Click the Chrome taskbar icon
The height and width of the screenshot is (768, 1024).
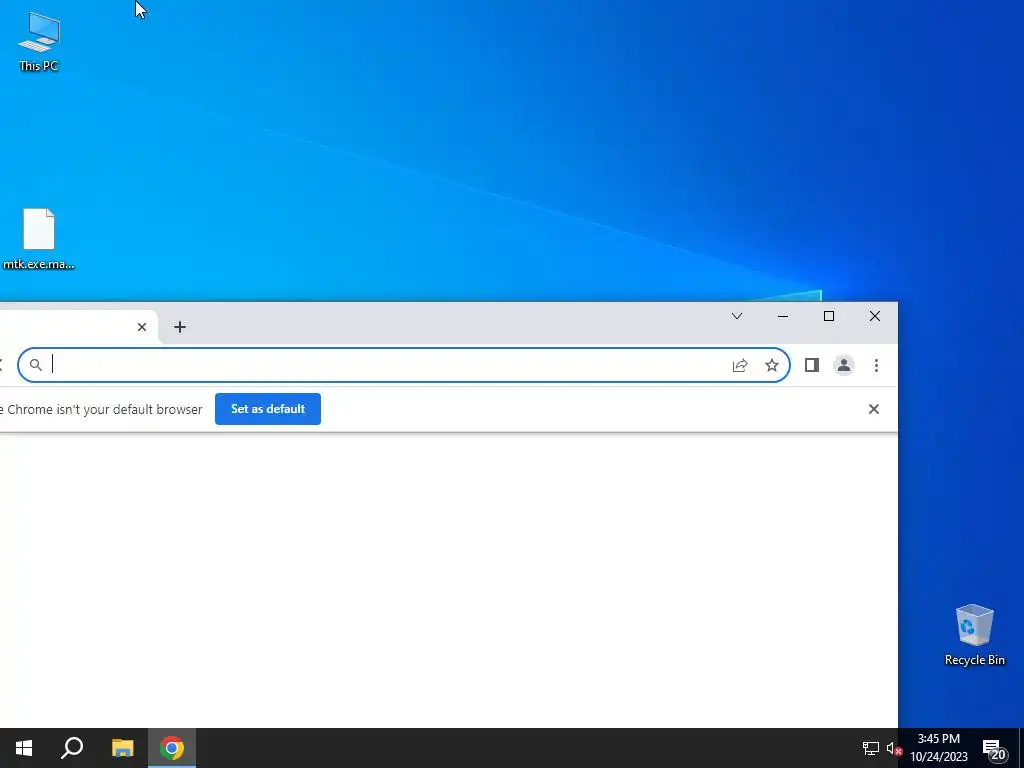(172, 748)
